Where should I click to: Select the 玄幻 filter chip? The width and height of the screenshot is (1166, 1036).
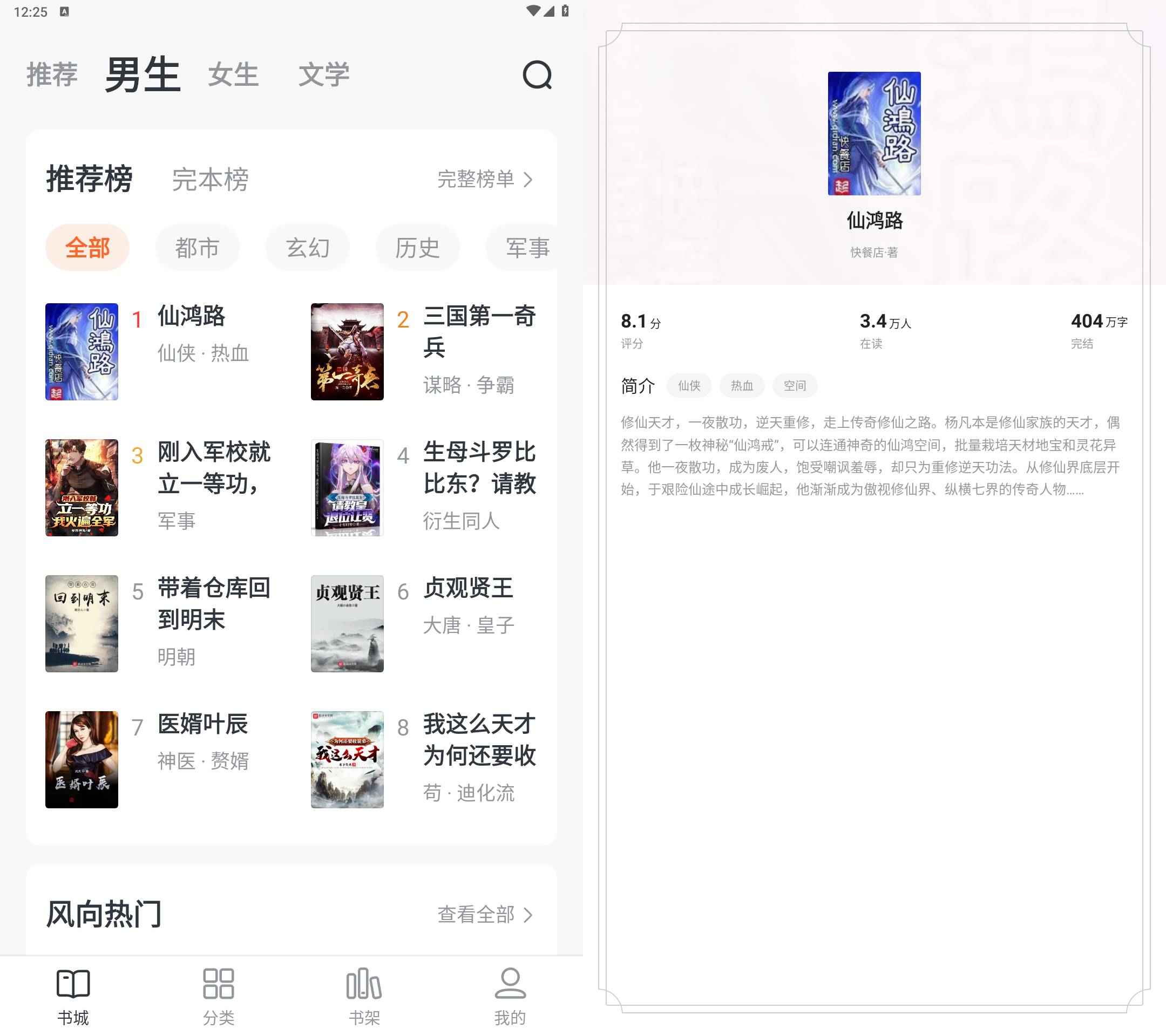(x=308, y=248)
